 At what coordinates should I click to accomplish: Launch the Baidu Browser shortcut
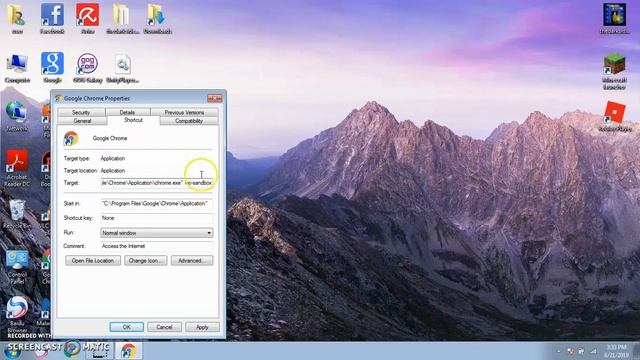pyautogui.click(x=17, y=313)
